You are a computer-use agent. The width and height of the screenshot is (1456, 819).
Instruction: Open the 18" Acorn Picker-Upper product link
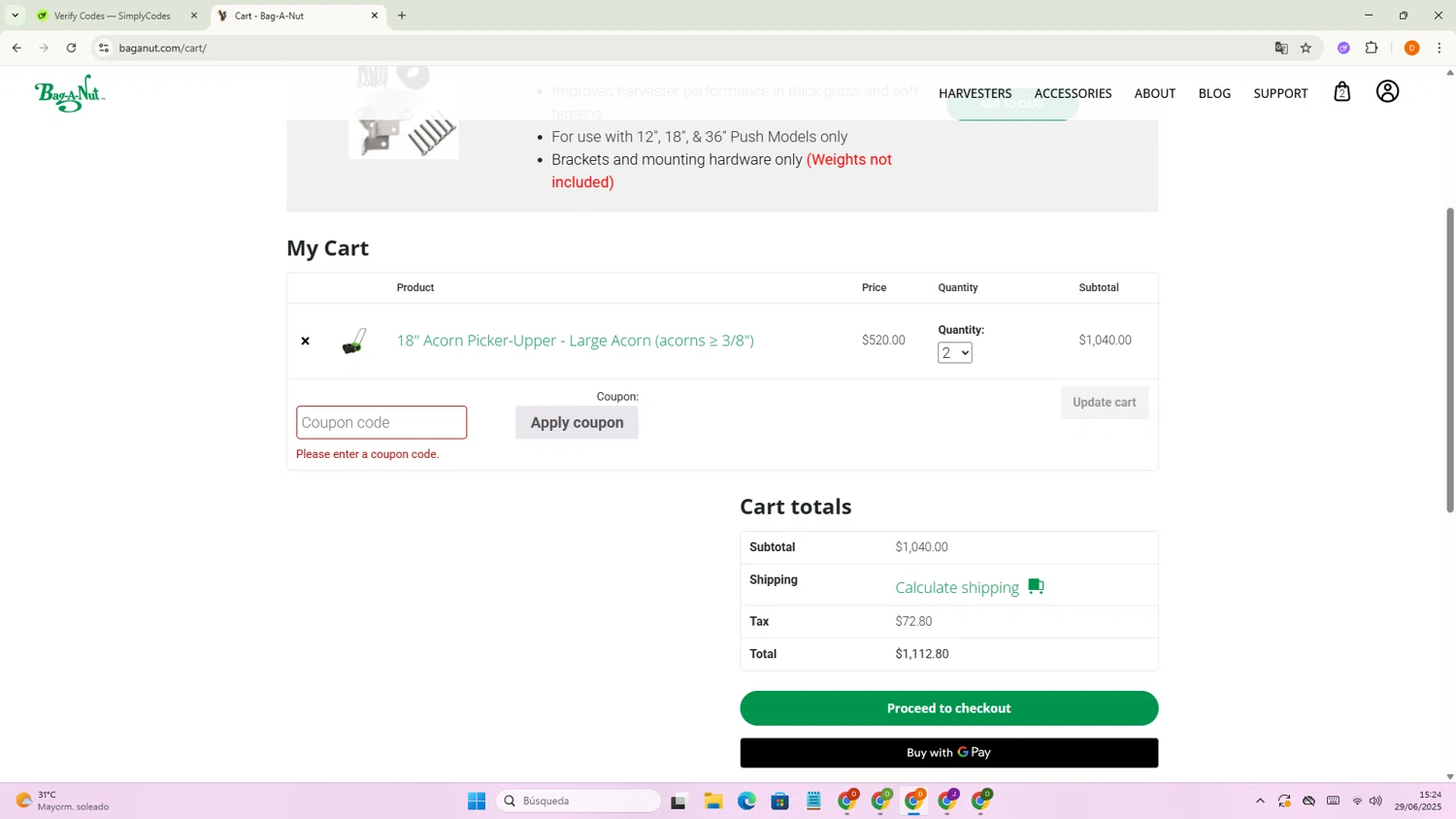click(575, 341)
